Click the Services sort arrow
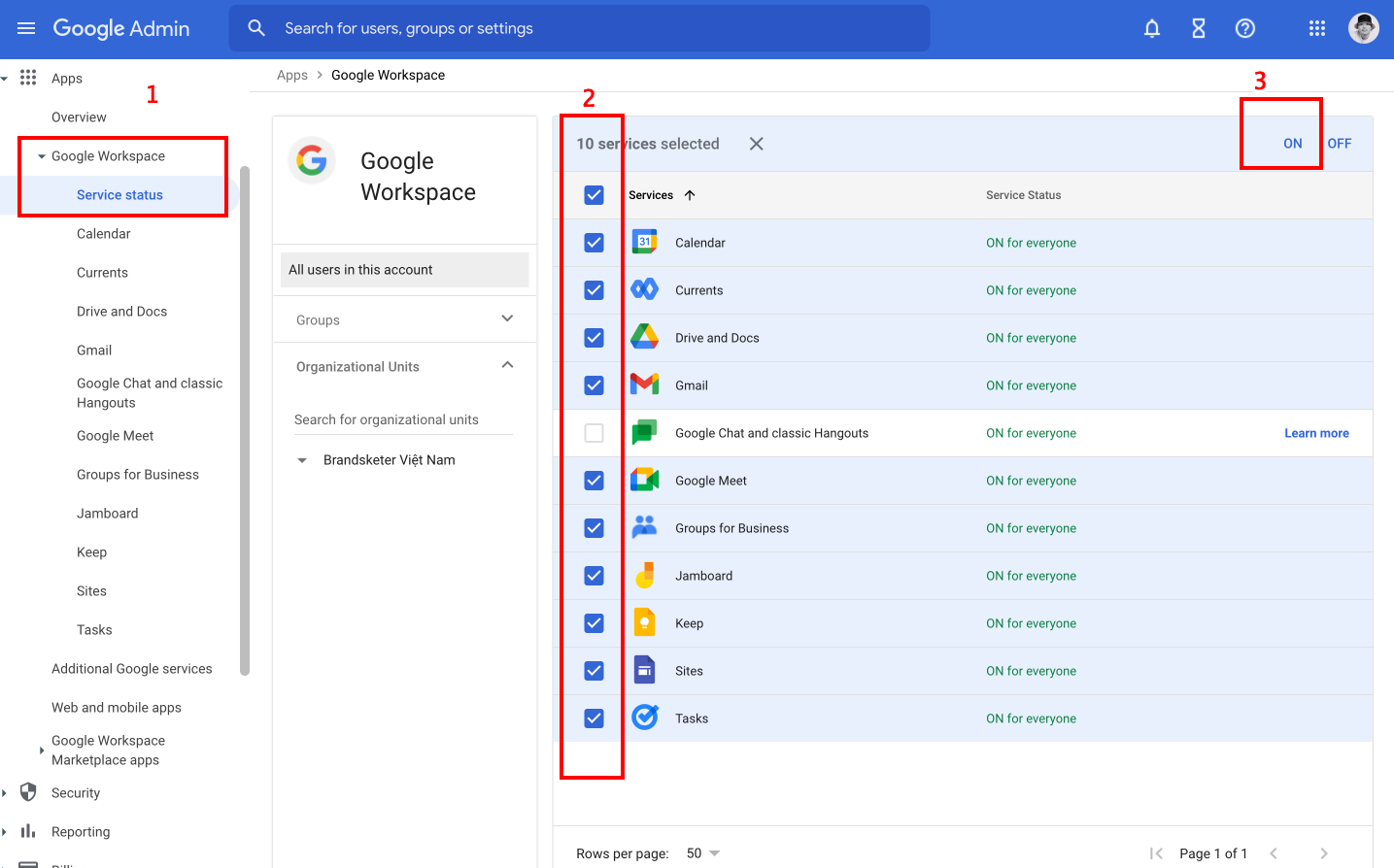 coord(690,195)
